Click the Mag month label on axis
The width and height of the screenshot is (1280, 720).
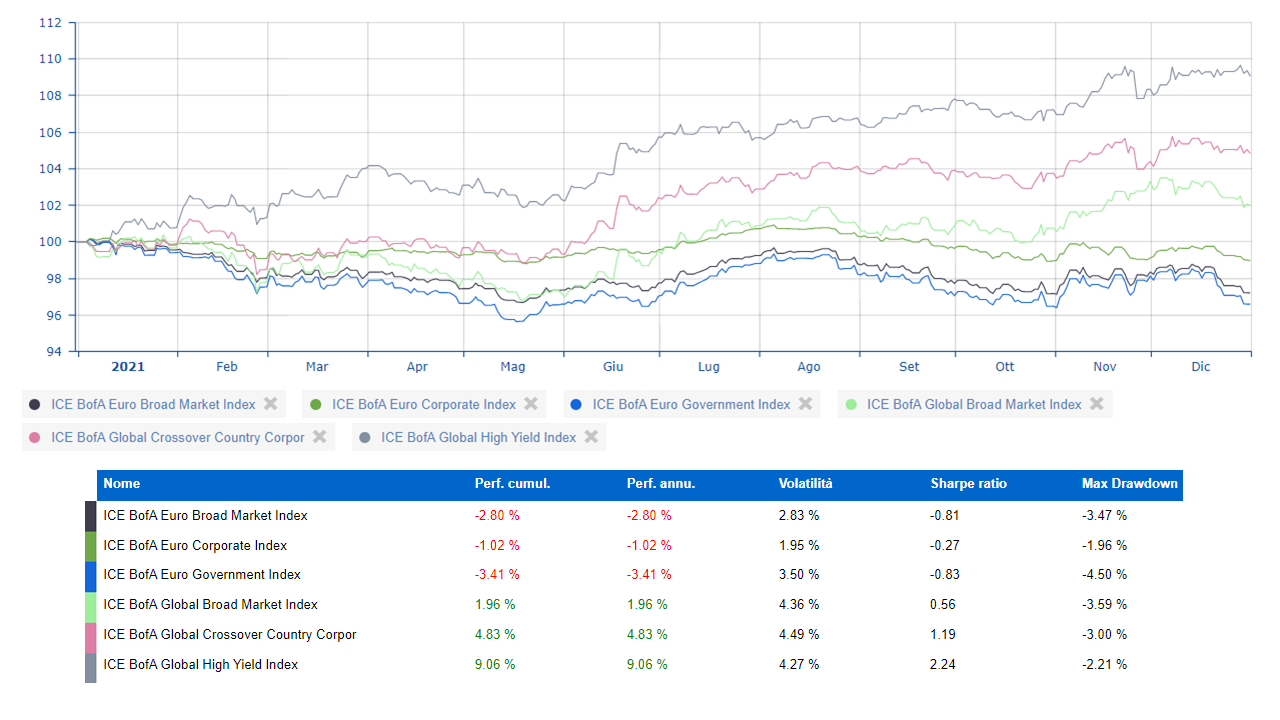click(x=513, y=367)
